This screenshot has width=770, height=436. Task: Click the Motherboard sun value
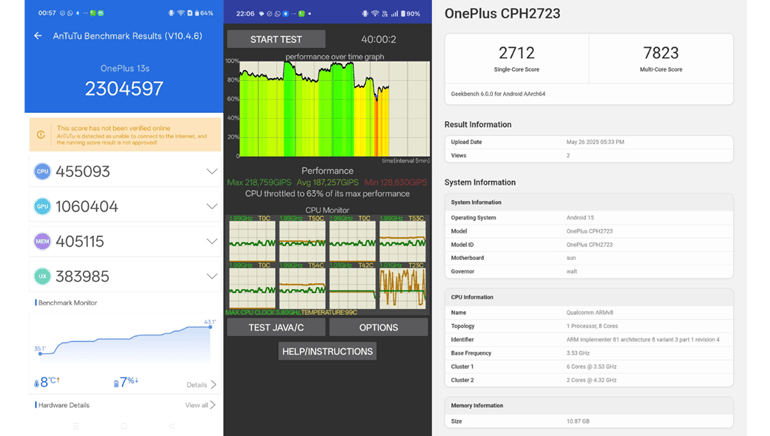point(571,258)
